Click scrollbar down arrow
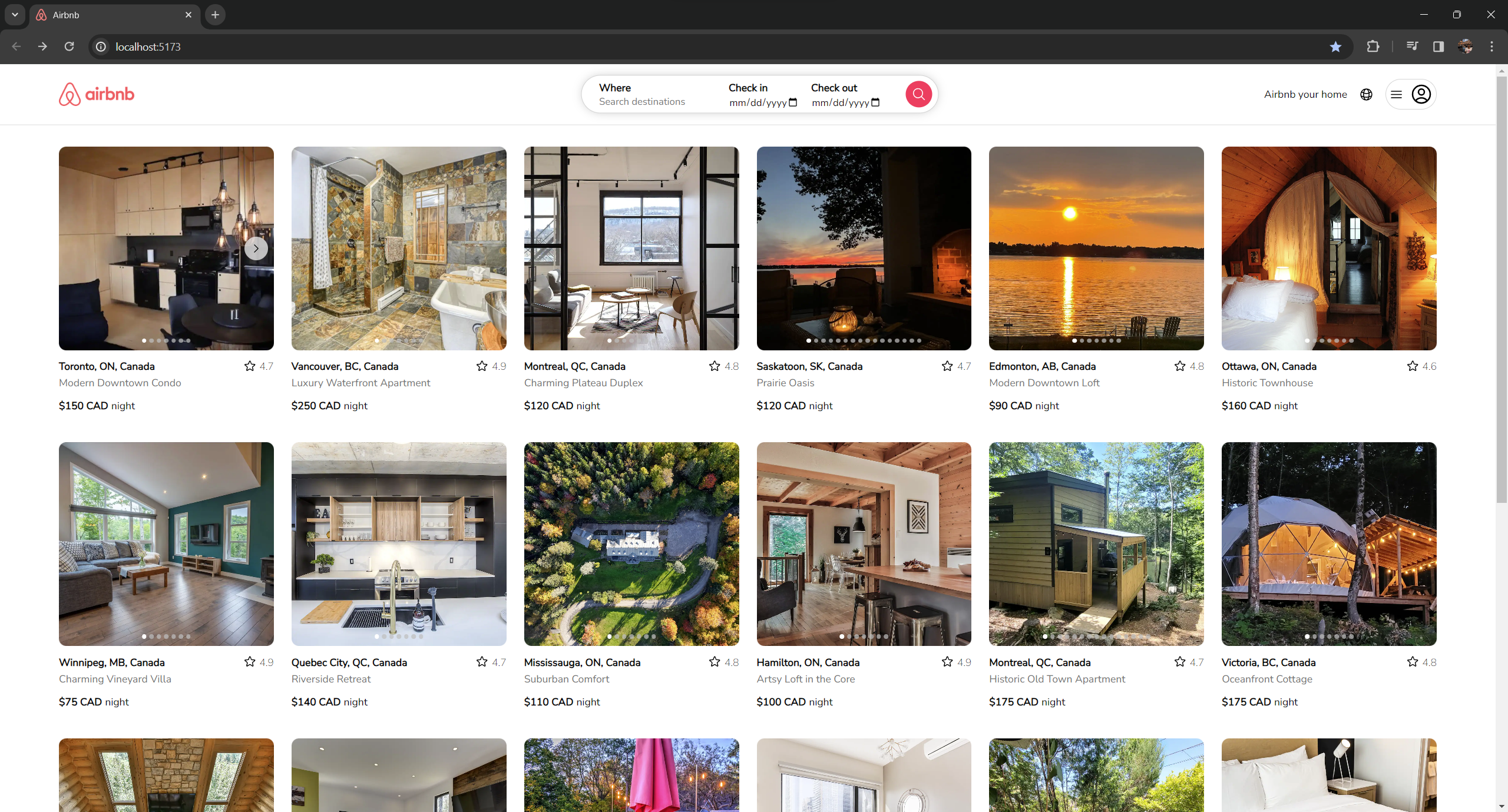1508x812 pixels. pyautogui.click(x=1502, y=806)
